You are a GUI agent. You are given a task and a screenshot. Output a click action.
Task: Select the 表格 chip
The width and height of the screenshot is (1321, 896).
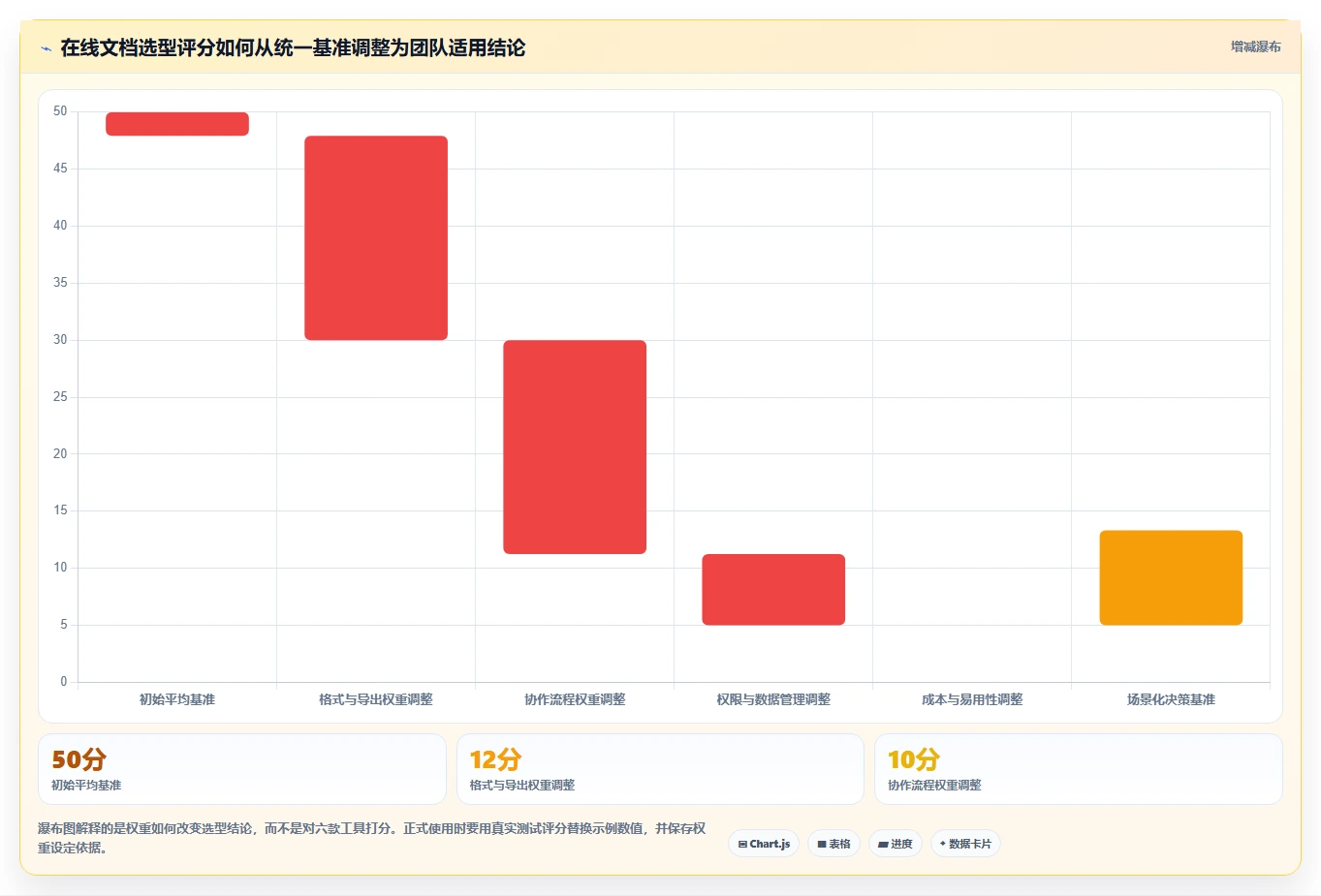click(x=833, y=844)
